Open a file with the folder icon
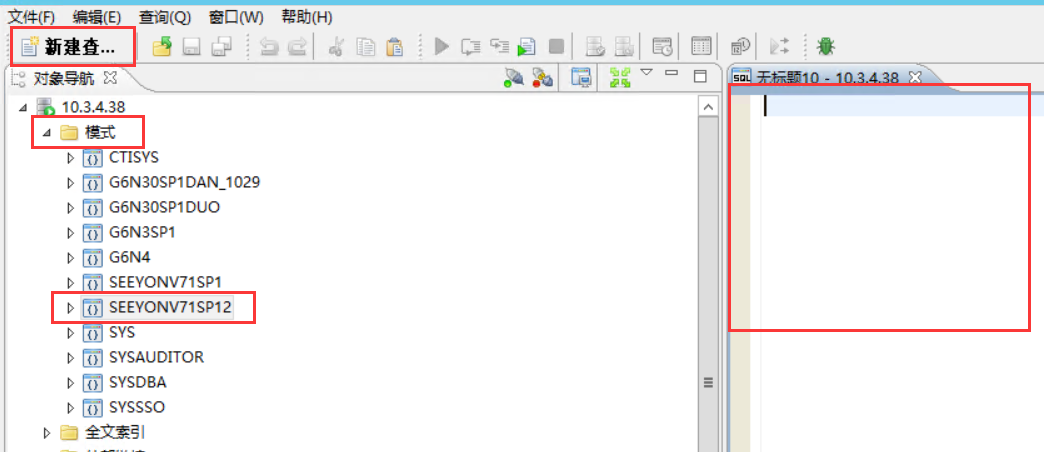Image resolution: width=1044 pixels, height=452 pixels. click(162, 47)
